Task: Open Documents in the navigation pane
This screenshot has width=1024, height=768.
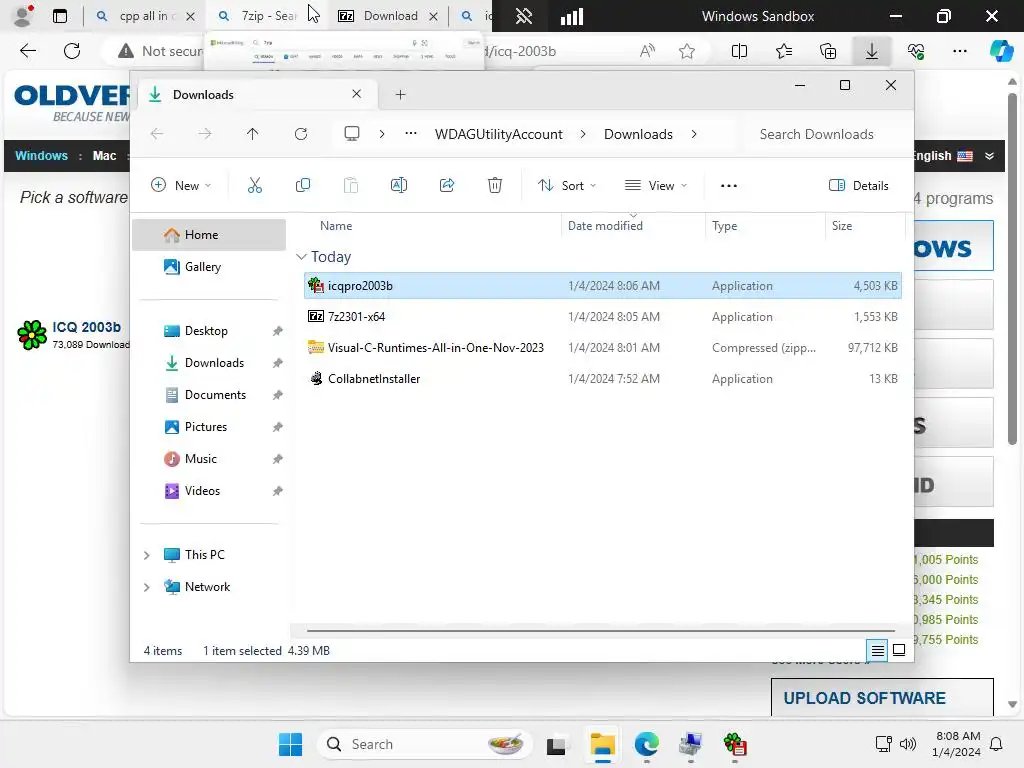Action: [209, 395]
